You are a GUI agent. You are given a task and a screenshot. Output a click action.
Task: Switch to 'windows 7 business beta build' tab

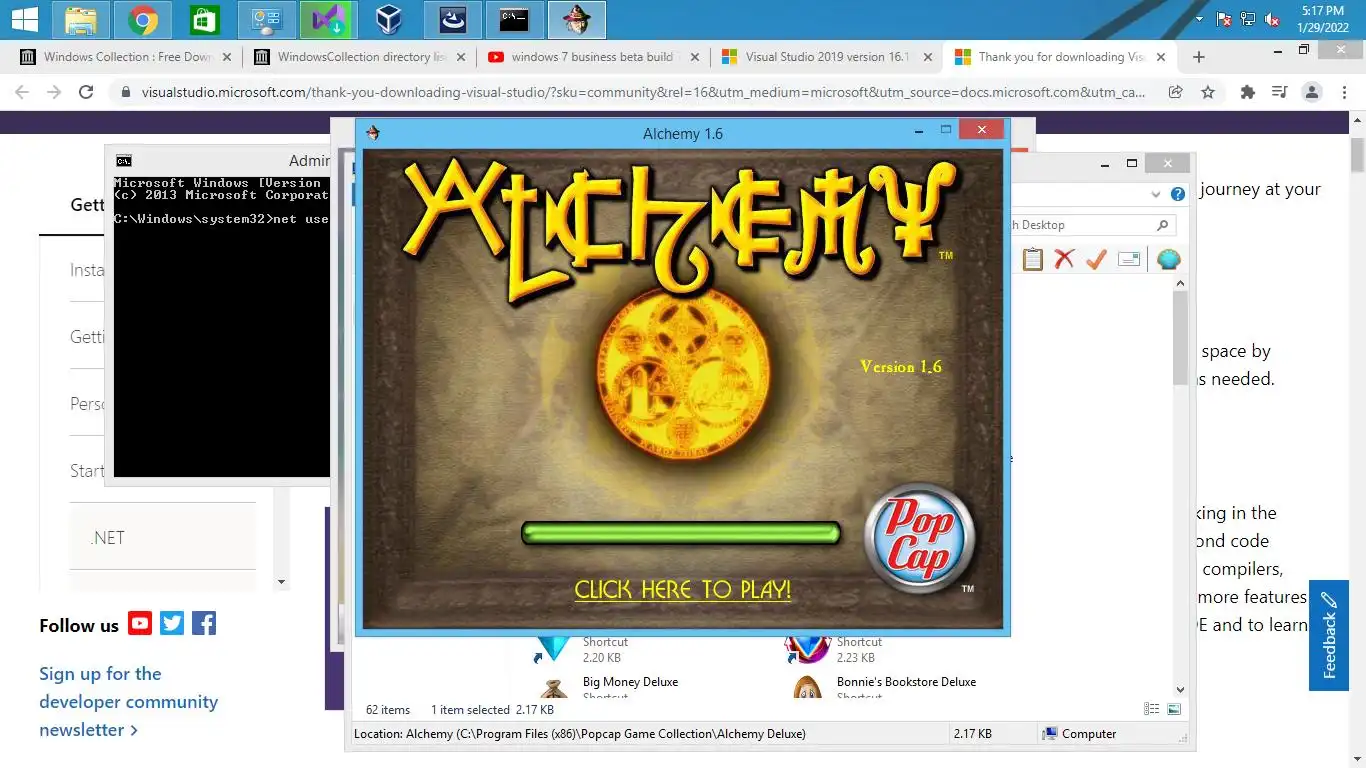pos(593,57)
